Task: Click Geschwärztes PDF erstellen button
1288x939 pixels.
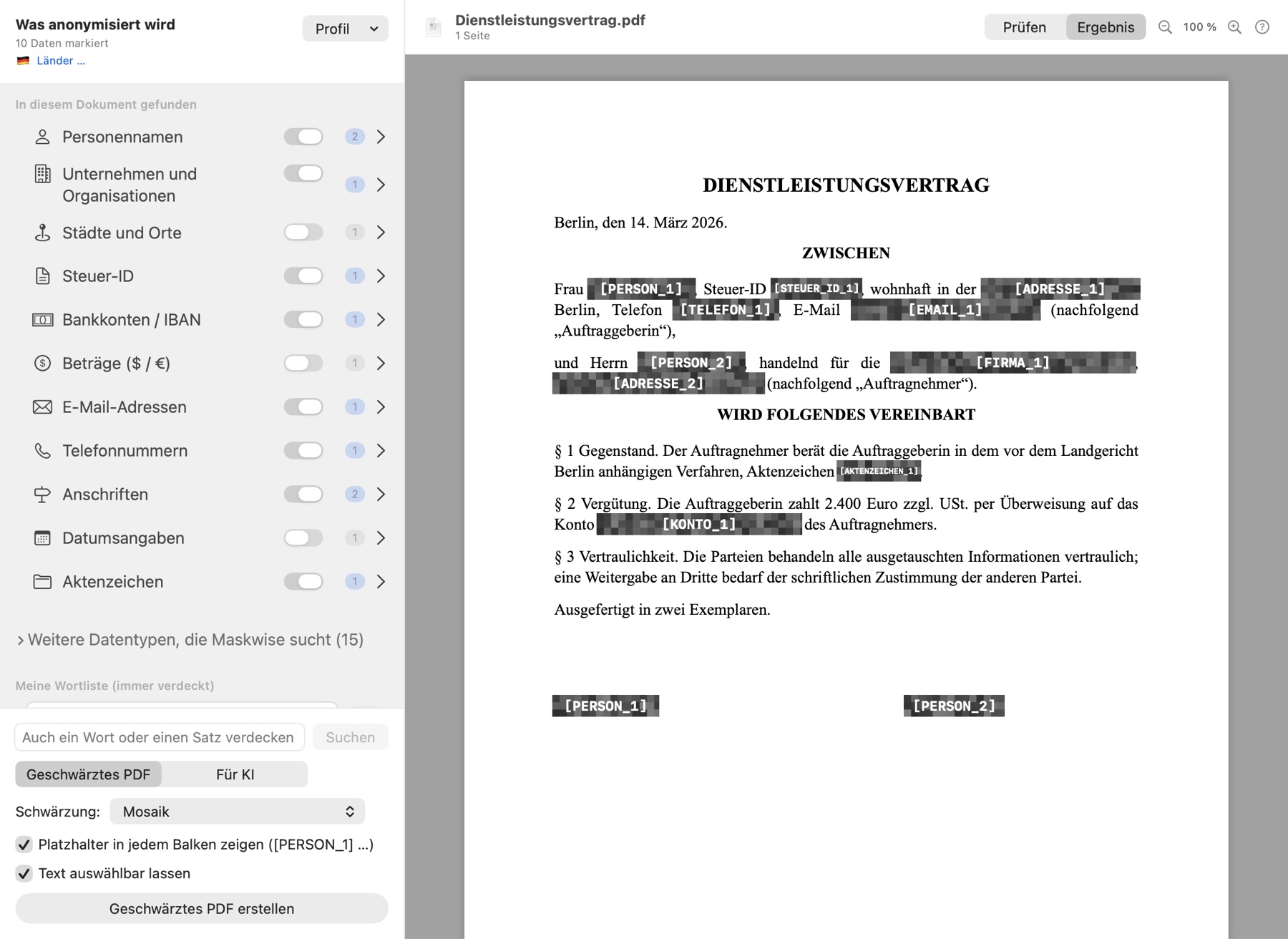Action: click(x=202, y=909)
